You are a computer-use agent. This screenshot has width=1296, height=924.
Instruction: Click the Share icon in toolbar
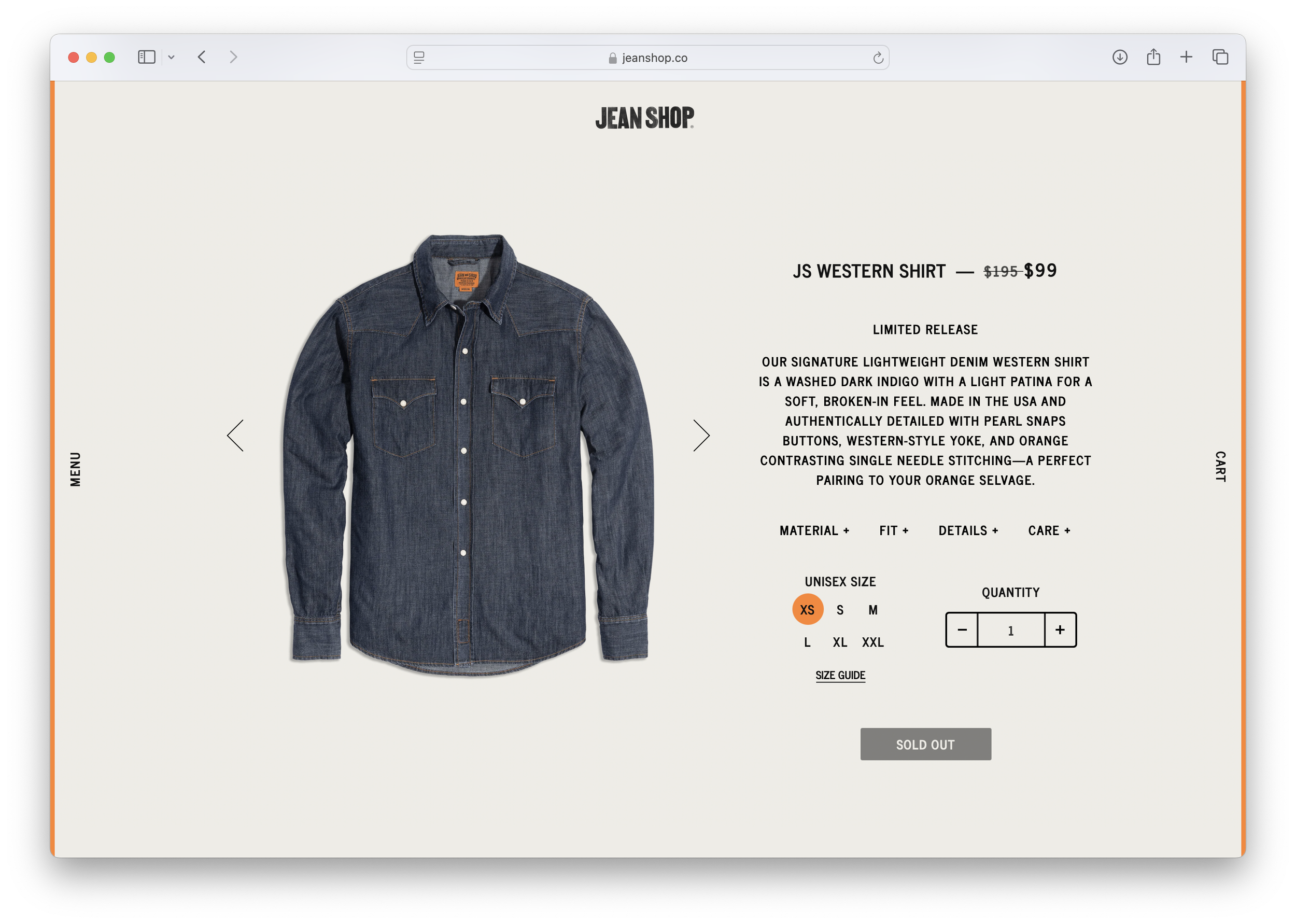click(x=1153, y=57)
